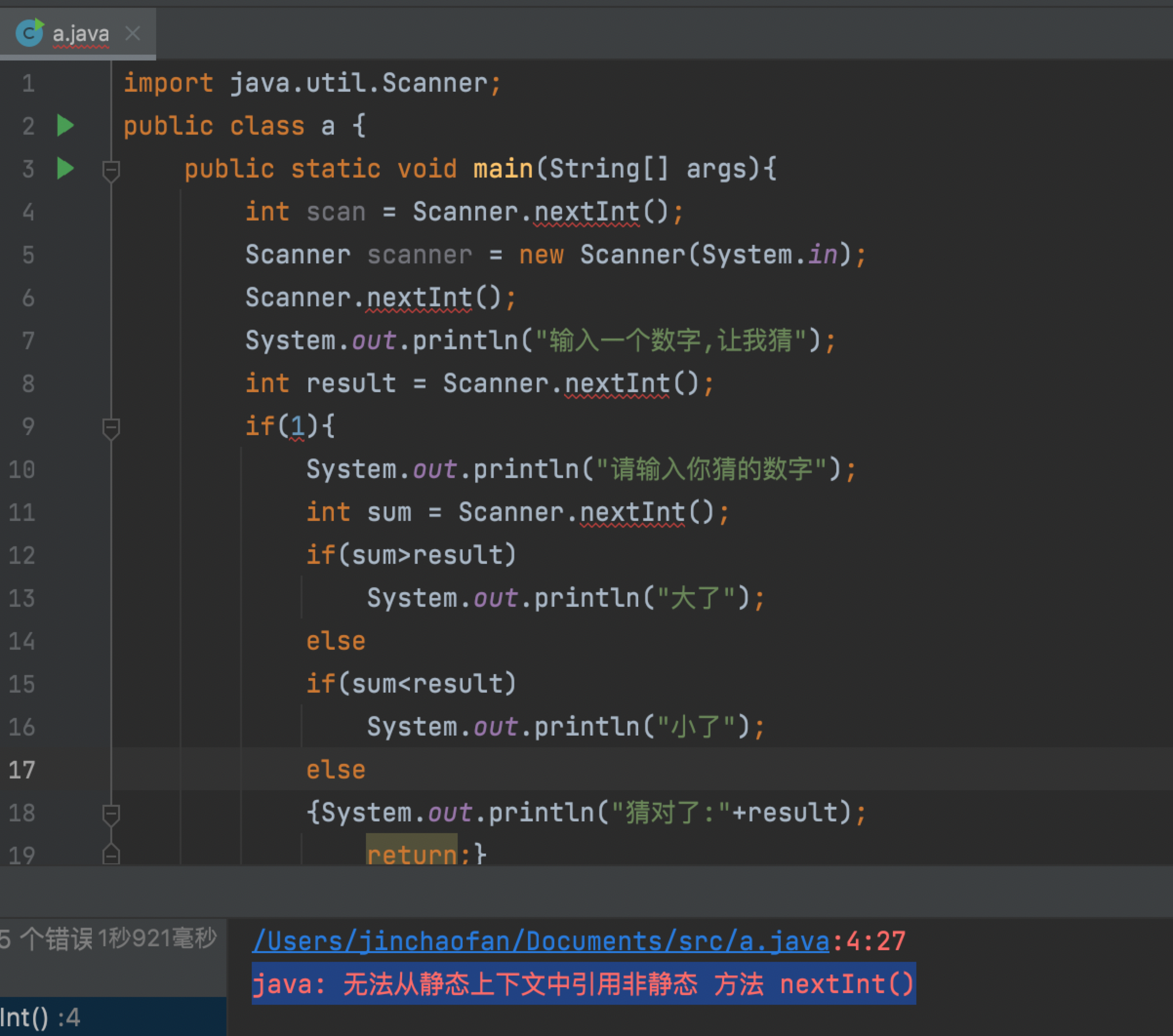This screenshot has width=1173, height=1036.
Task: Click line number 17 in the gutter
Action: point(22,770)
